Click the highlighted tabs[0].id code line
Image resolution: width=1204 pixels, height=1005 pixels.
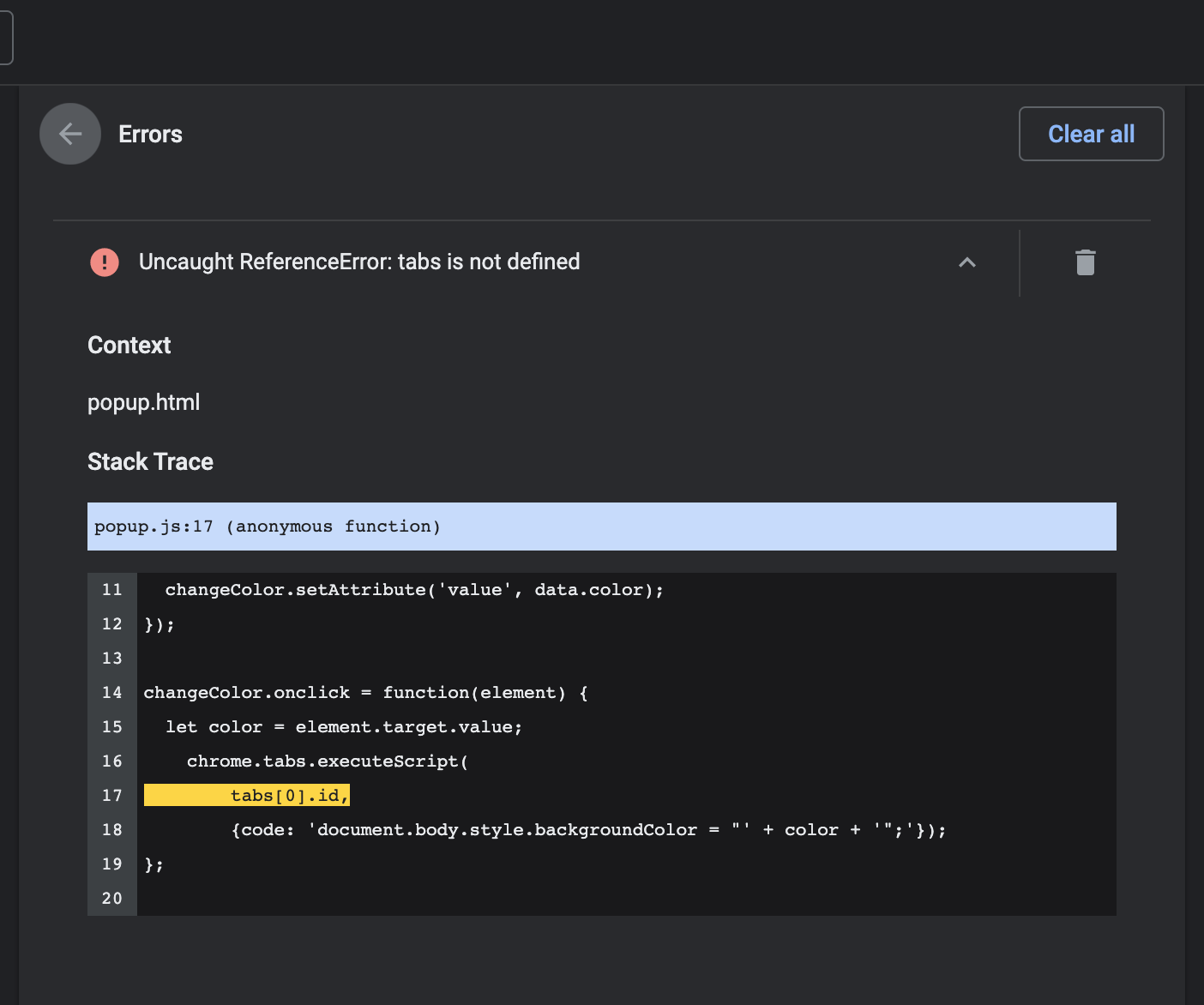click(x=247, y=796)
